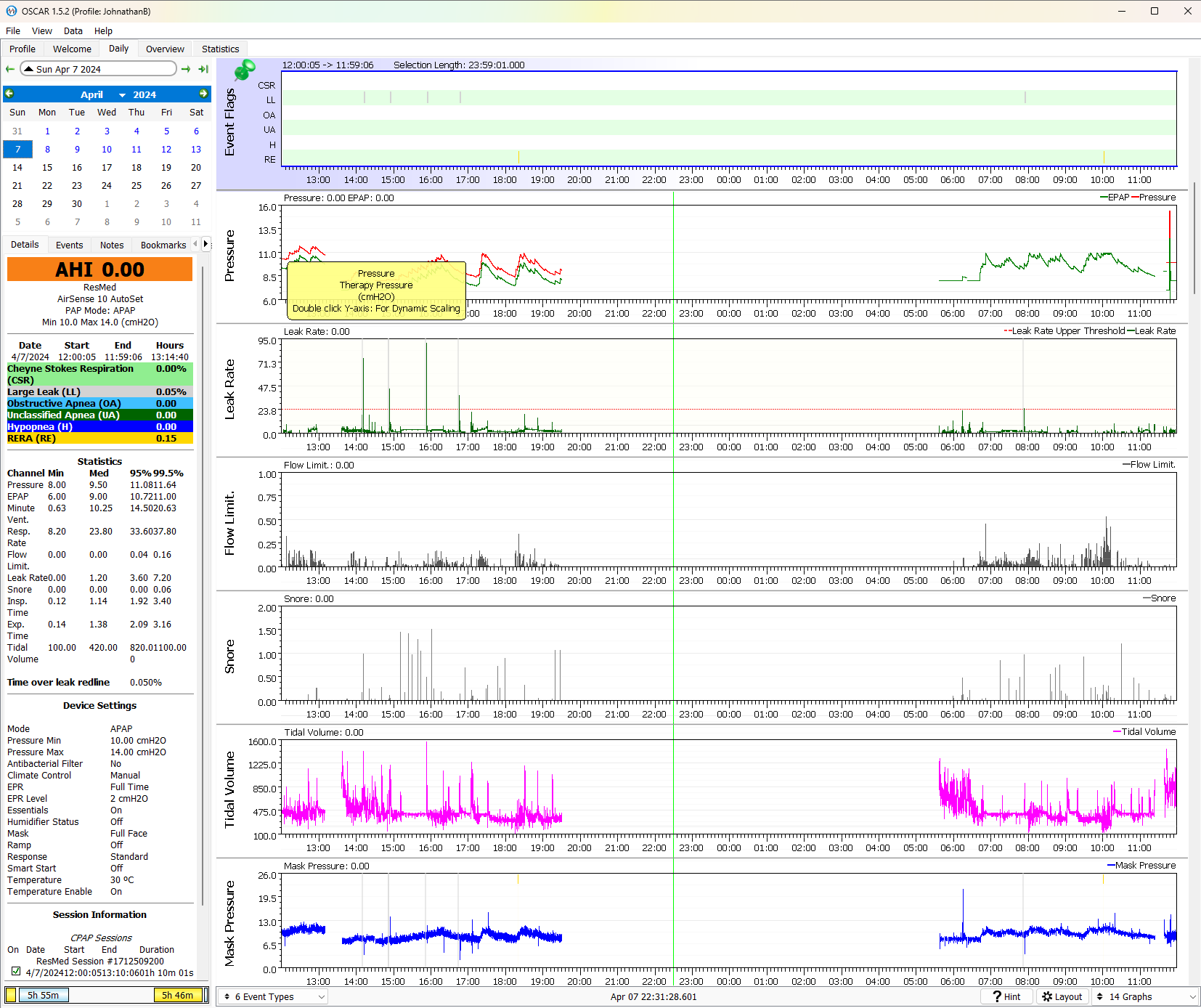Screen dimensions: 1201x1008
Task: Click the right RERA flag near 10:00
Action: [1104, 157]
